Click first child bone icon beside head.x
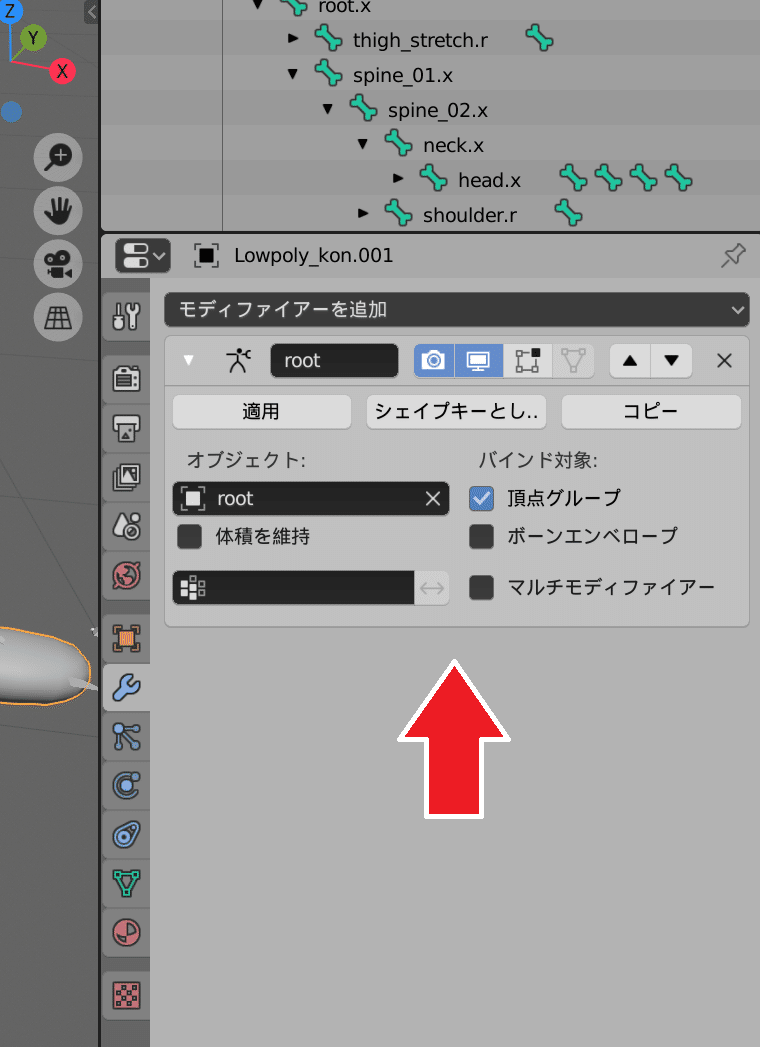The width and height of the screenshot is (760, 1047). coord(574,178)
